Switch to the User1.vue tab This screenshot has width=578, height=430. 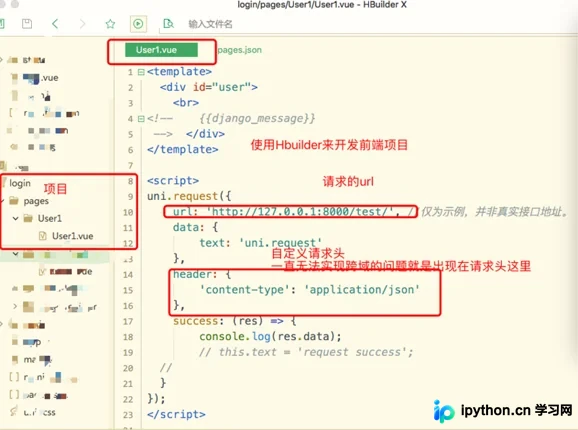161,50
